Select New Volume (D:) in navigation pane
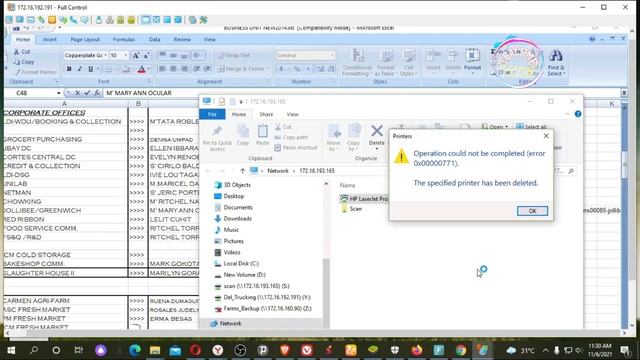 [240, 275]
